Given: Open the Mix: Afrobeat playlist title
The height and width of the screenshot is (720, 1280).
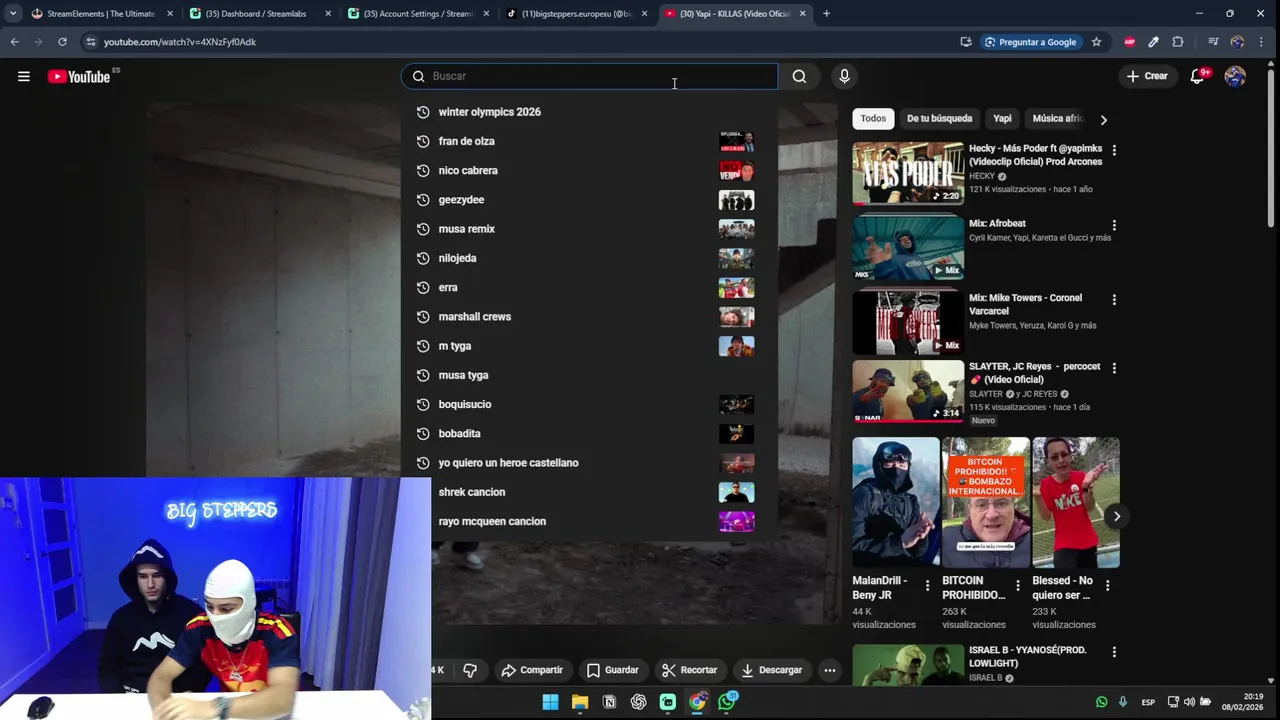Looking at the screenshot, I should 997,224.
